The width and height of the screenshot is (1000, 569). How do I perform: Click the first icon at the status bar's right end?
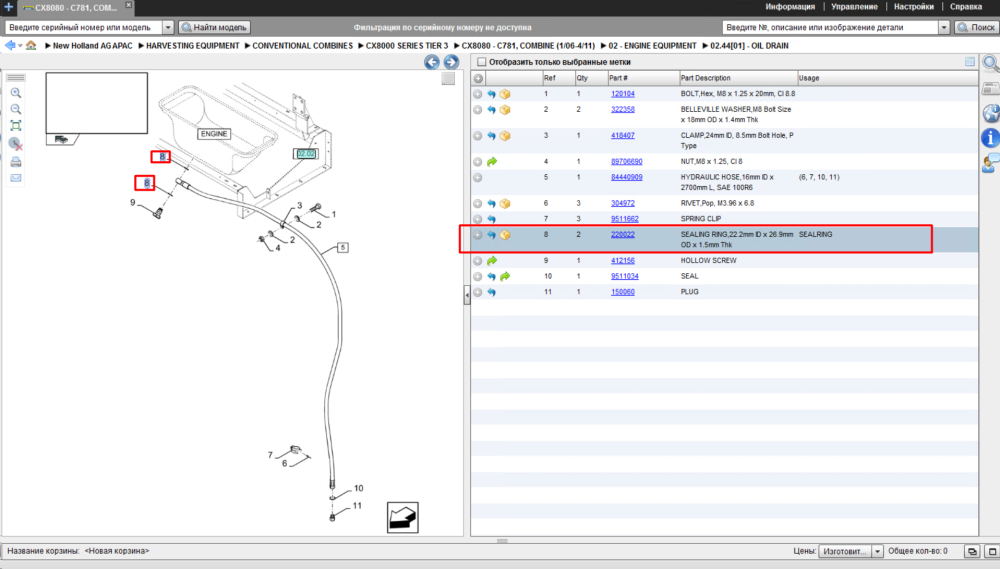(x=972, y=551)
